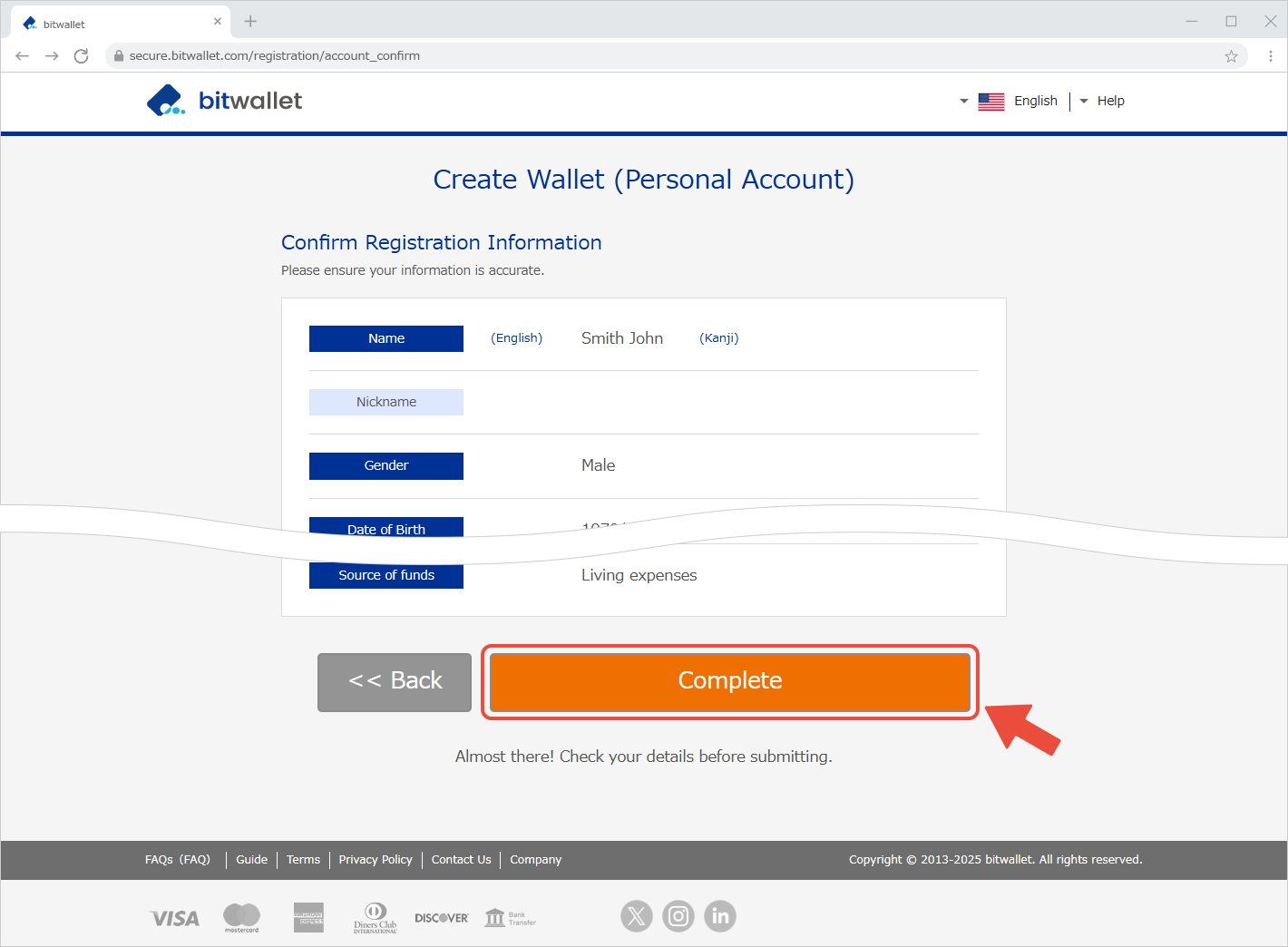Open the Privacy Policy footer link

click(376, 860)
